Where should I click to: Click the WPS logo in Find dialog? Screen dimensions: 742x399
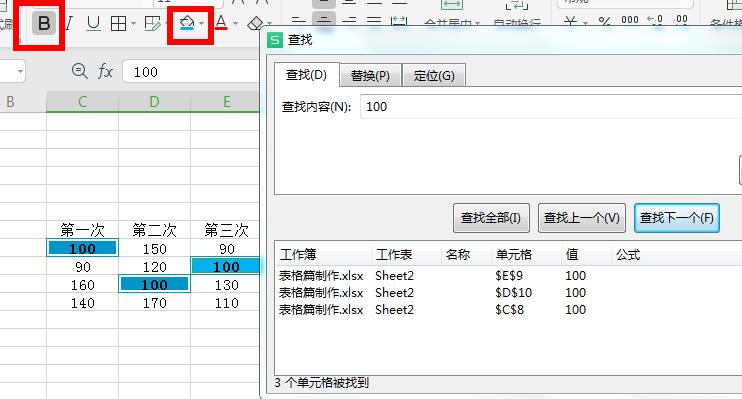point(274,40)
